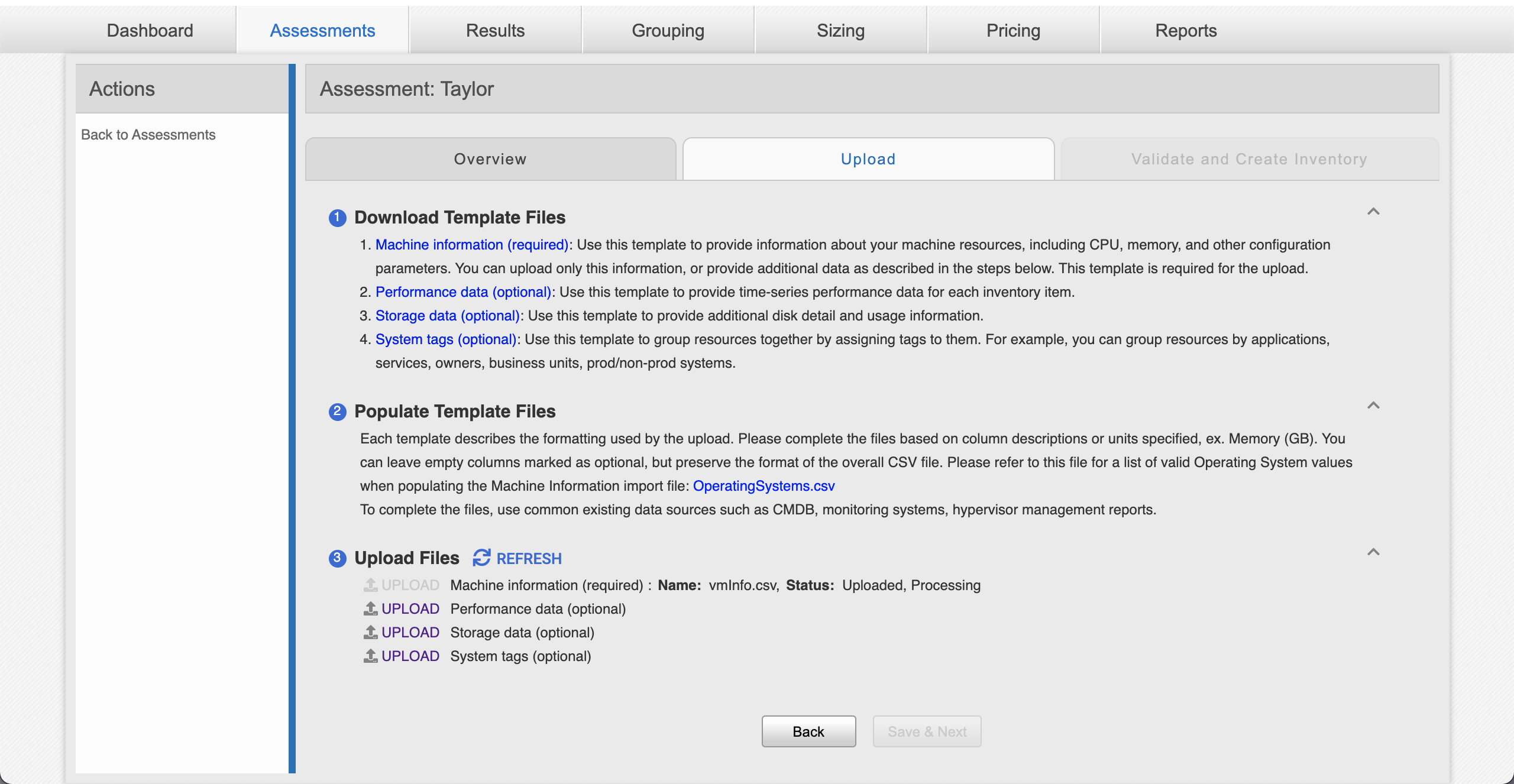The width and height of the screenshot is (1514, 784).
Task: Click the Save & Next button
Action: [x=927, y=731]
